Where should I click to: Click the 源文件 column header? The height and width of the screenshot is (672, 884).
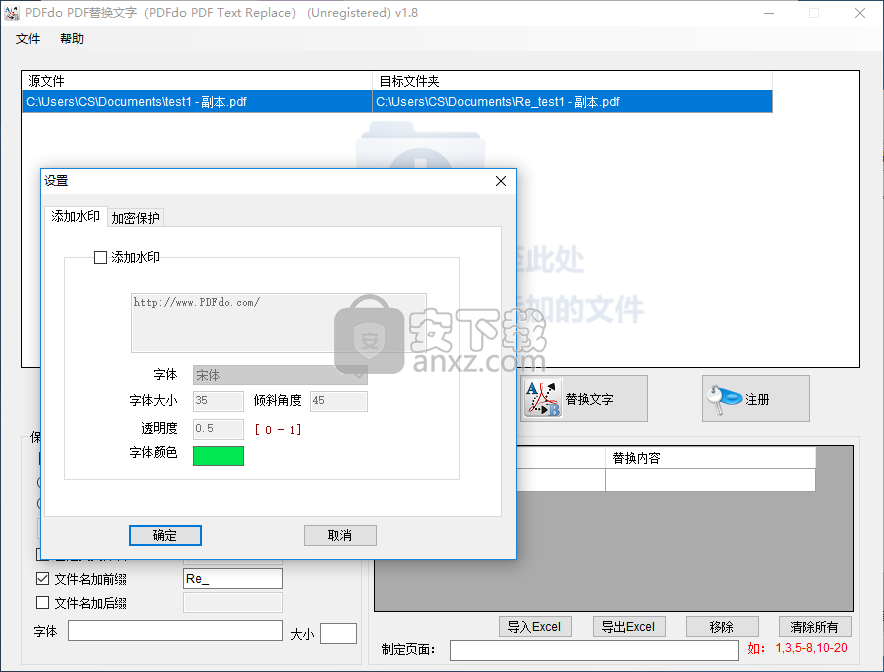tap(197, 81)
